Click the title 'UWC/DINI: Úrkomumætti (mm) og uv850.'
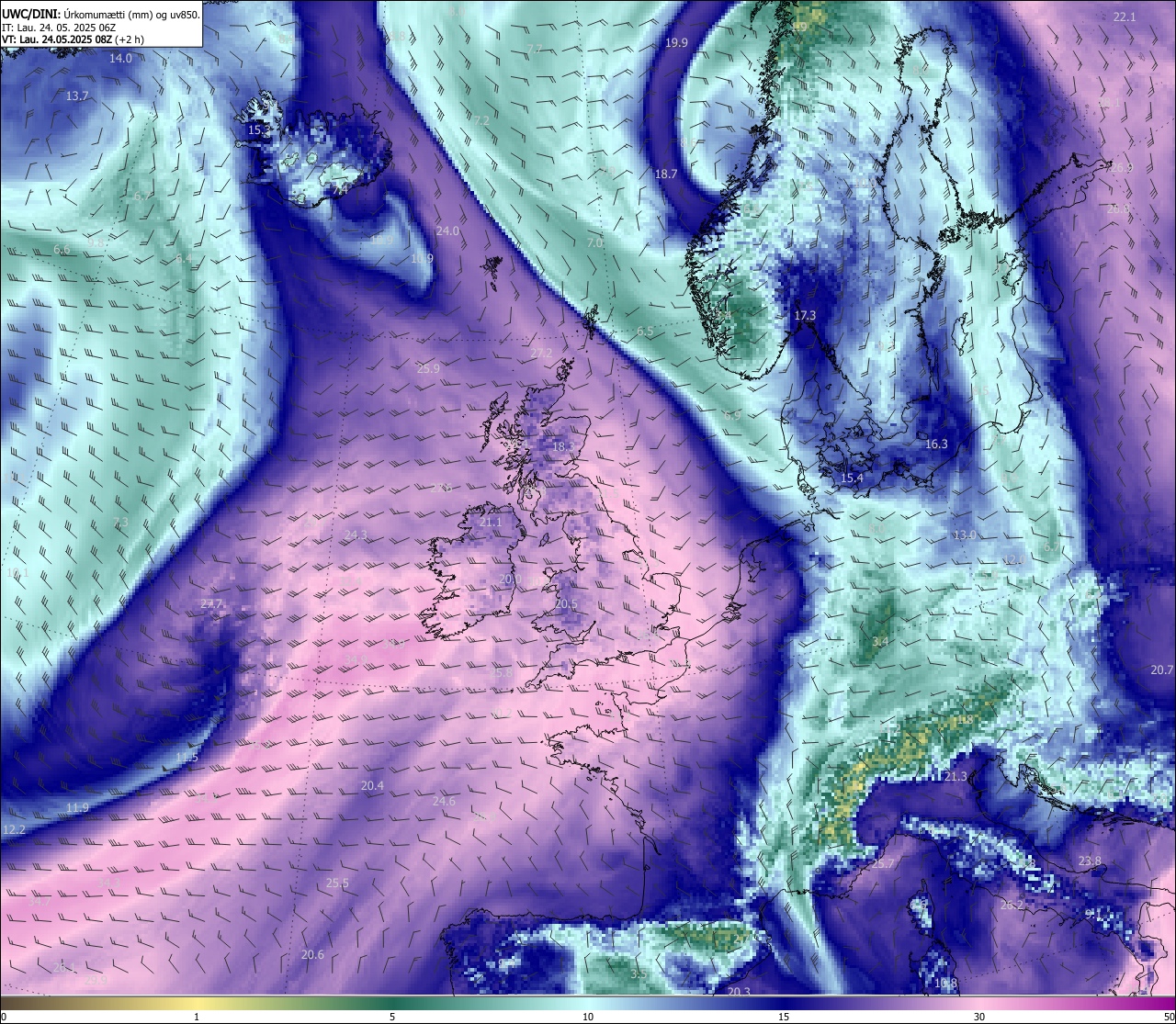The width and height of the screenshot is (1176, 1024). point(101,15)
